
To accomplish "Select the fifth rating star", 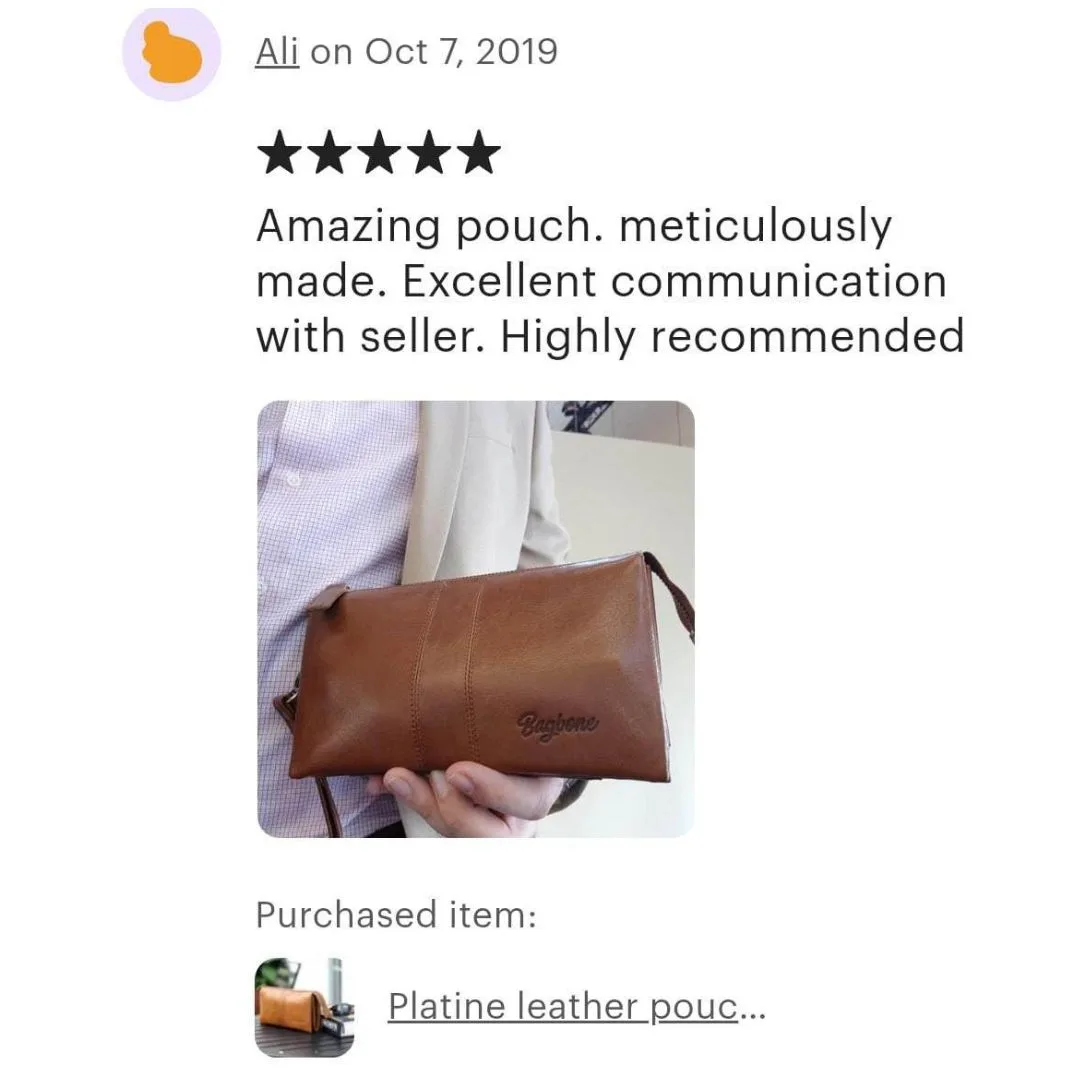I will coord(479,152).
